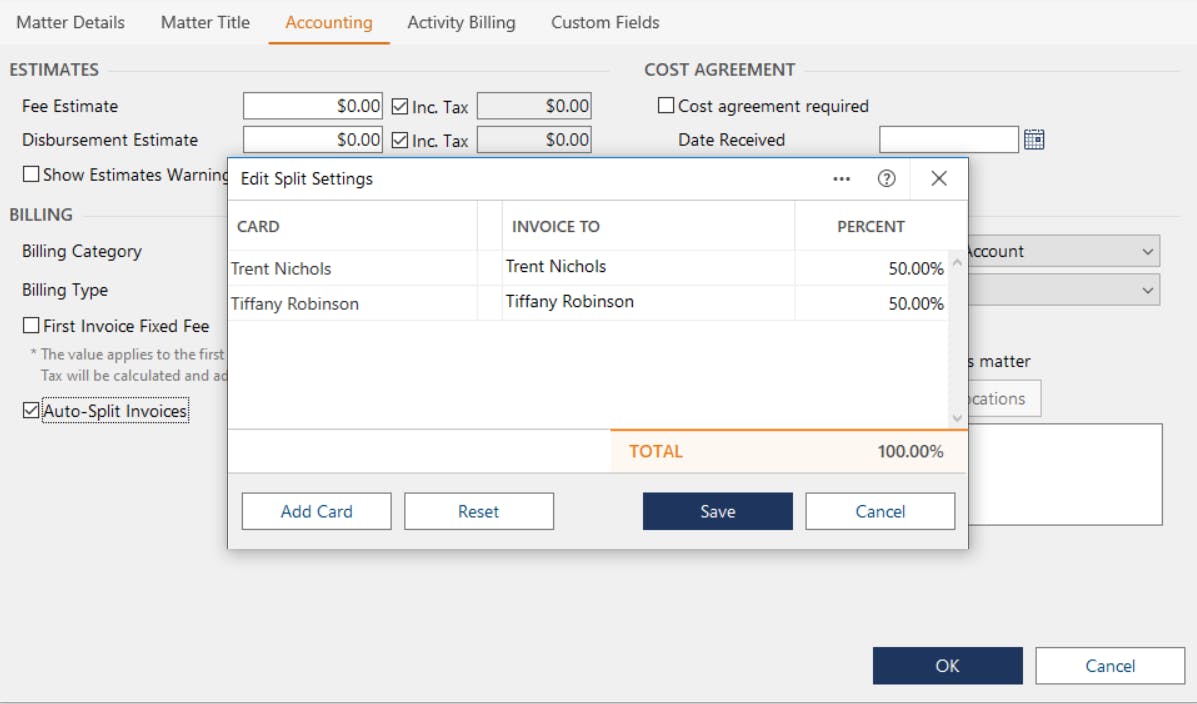This screenshot has width=1197, height=704.
Task: Save the split settings
Action: point(717,511)
